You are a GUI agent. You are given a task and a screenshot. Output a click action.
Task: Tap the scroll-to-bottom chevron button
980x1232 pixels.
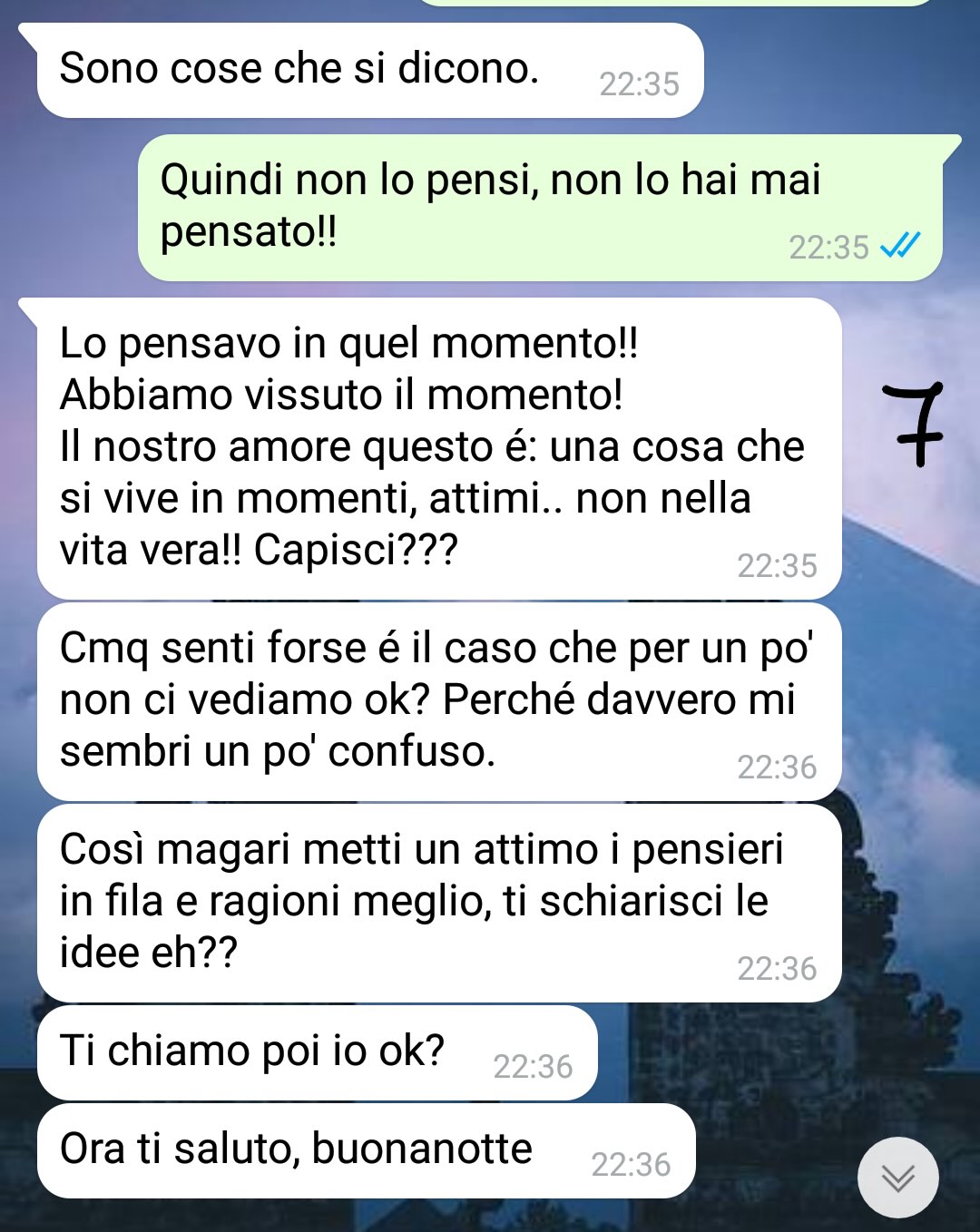click(898, 1178)
